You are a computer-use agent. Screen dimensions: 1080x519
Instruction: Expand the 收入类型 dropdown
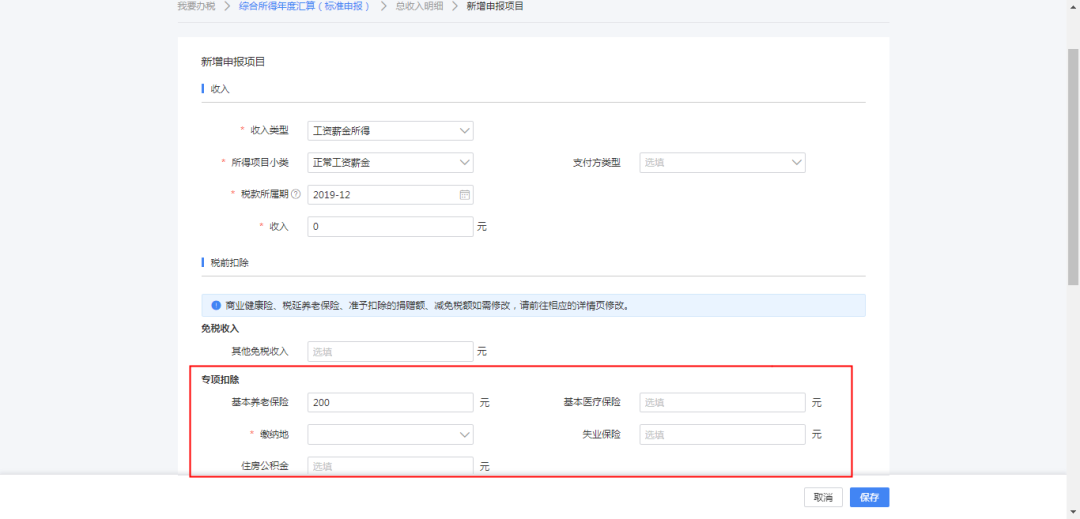pos(391,131)
